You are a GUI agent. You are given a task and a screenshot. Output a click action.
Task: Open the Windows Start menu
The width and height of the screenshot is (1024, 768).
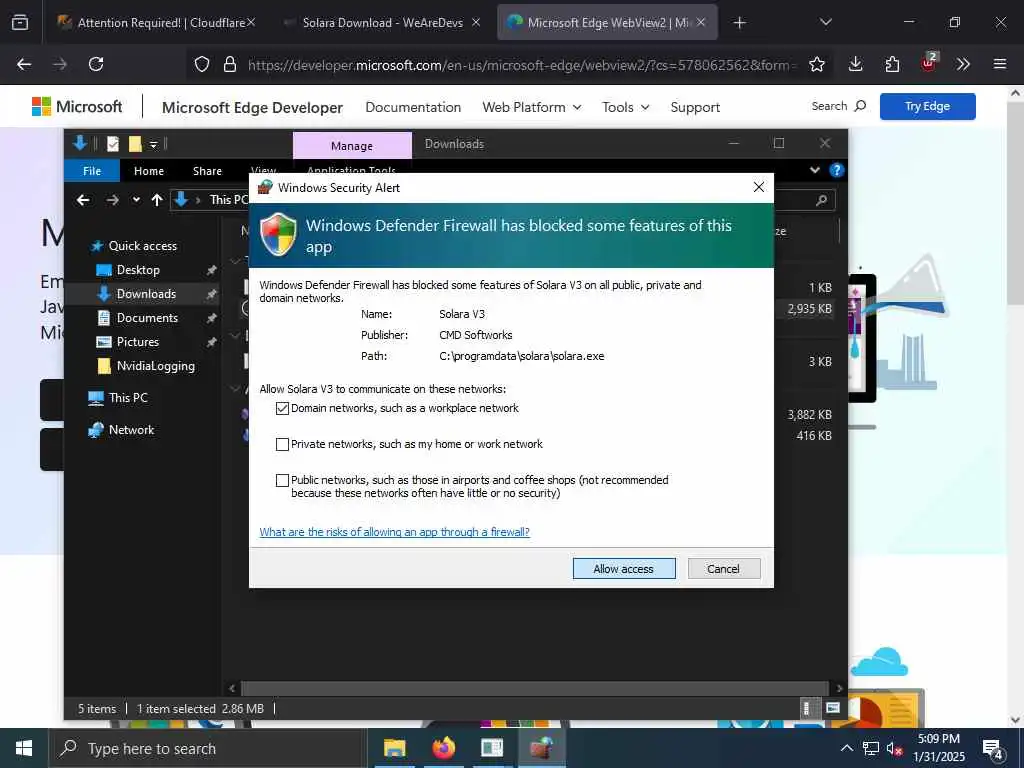(24, 748)
